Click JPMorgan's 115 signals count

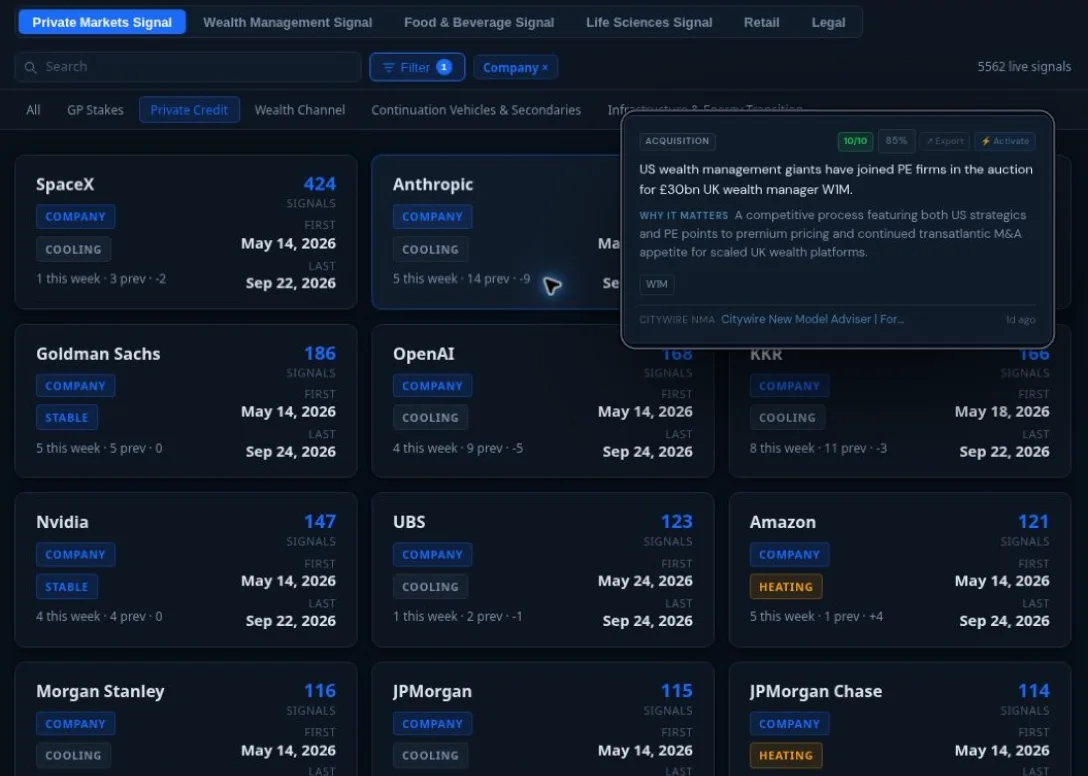tap(677, 691)
